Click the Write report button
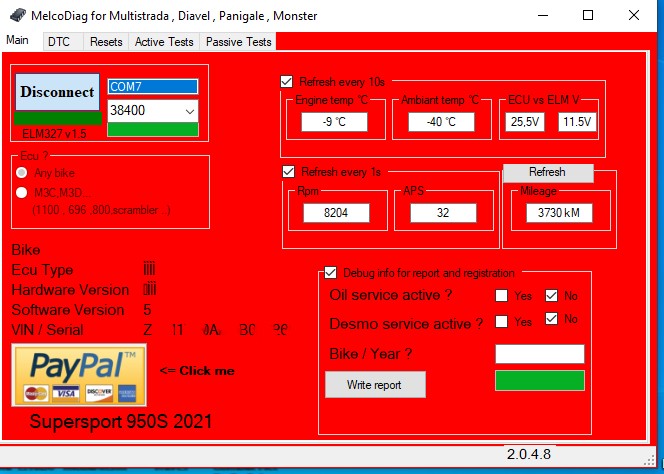This screenshot has height=474, width=664. (375, 384)
